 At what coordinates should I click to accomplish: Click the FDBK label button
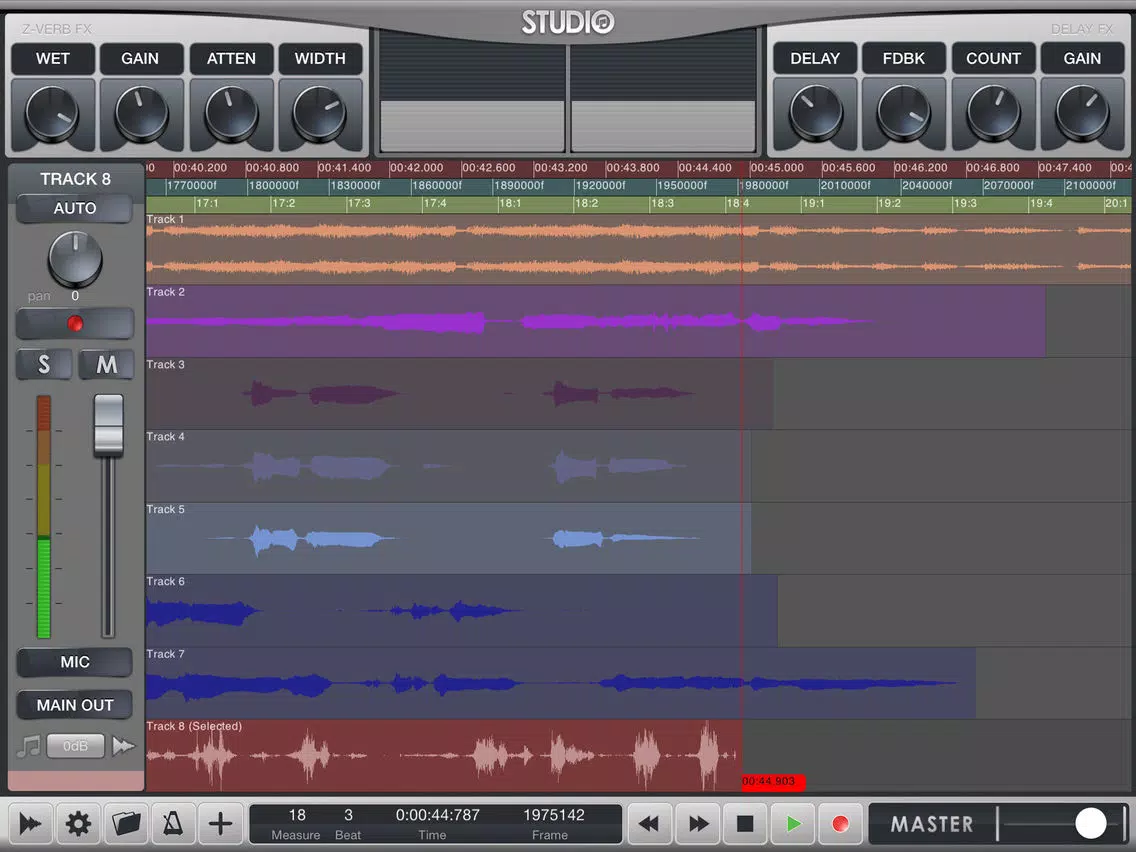click(x=903, y=59)
